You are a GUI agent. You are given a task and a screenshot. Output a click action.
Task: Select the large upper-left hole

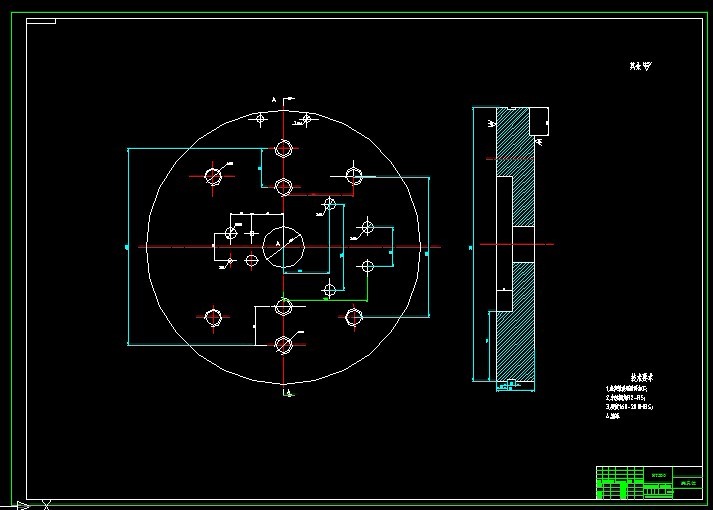click(213, 176)
